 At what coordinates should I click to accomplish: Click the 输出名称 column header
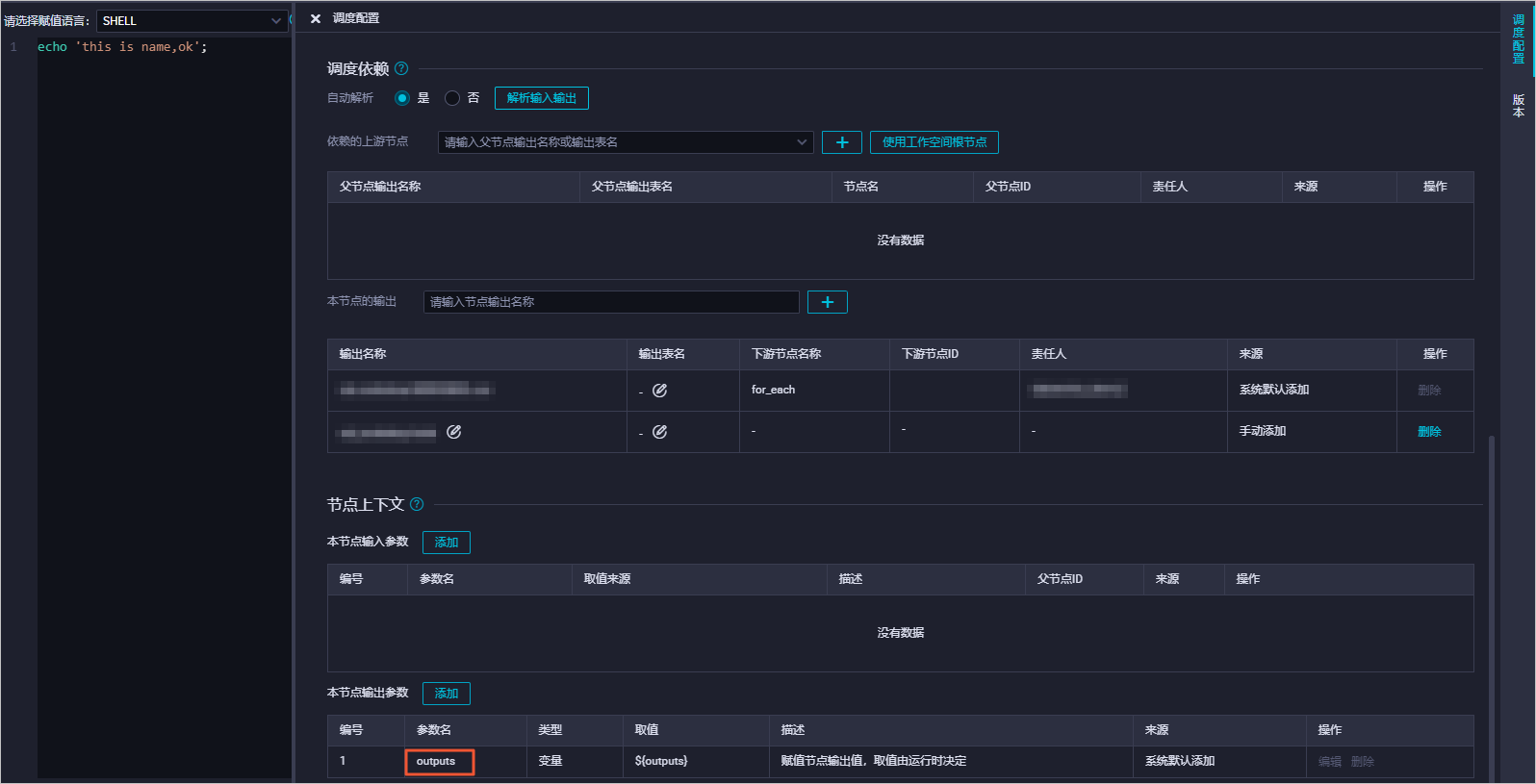pyautogui.click(x=363, y=354)
